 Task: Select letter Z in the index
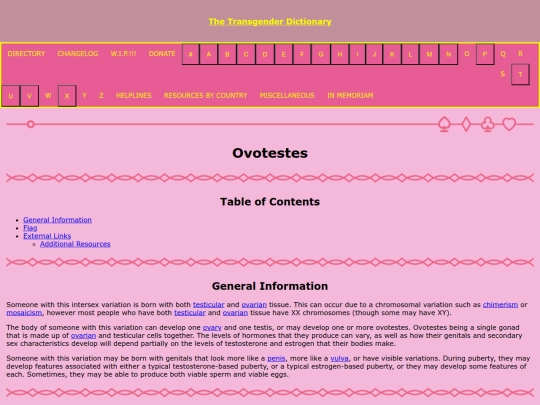coord(101,95)
